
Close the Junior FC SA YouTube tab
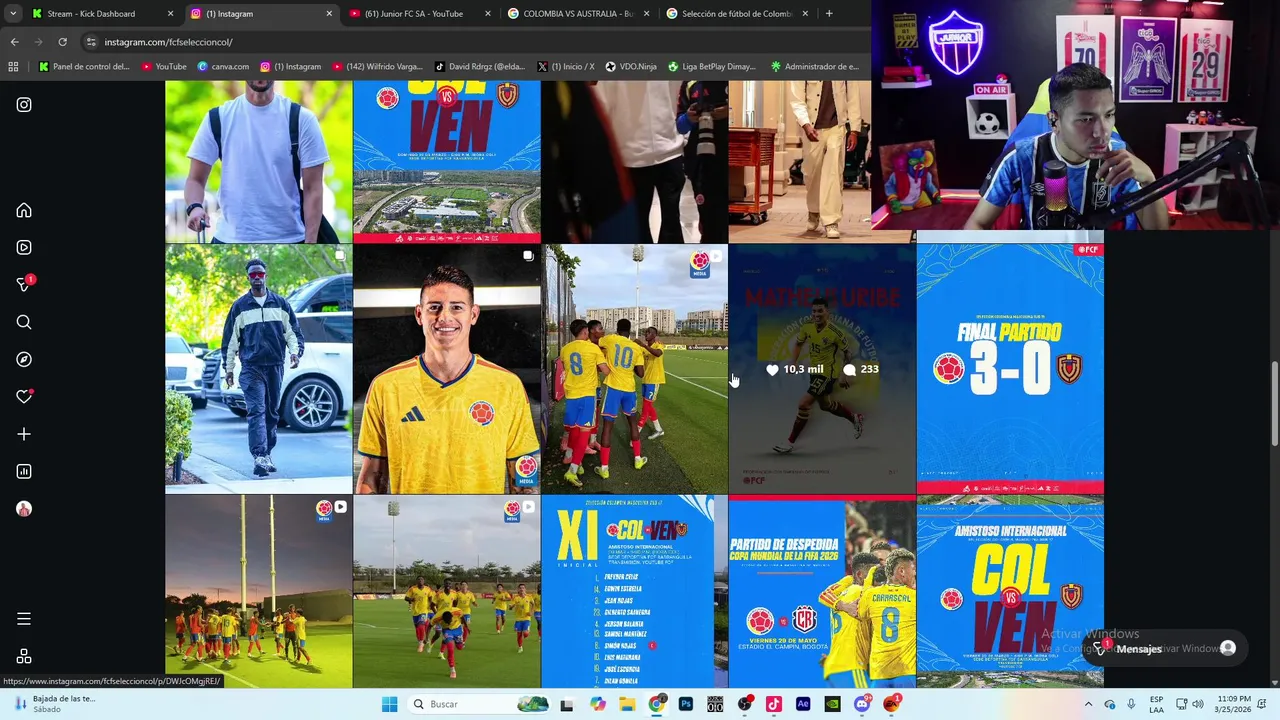pos(488,14)
